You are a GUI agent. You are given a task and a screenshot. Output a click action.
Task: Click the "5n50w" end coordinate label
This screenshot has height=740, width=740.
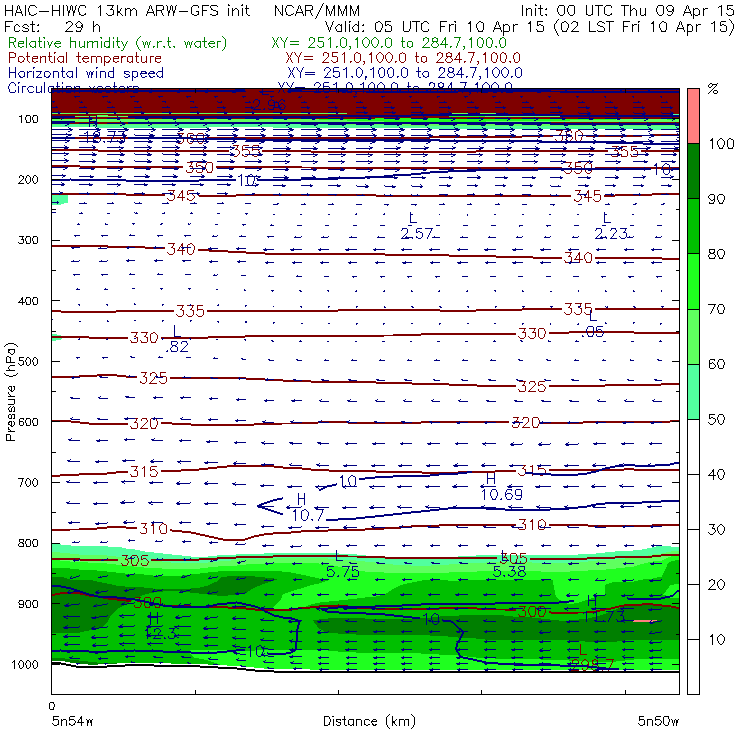pyautogui.click(x=658, y=721)
